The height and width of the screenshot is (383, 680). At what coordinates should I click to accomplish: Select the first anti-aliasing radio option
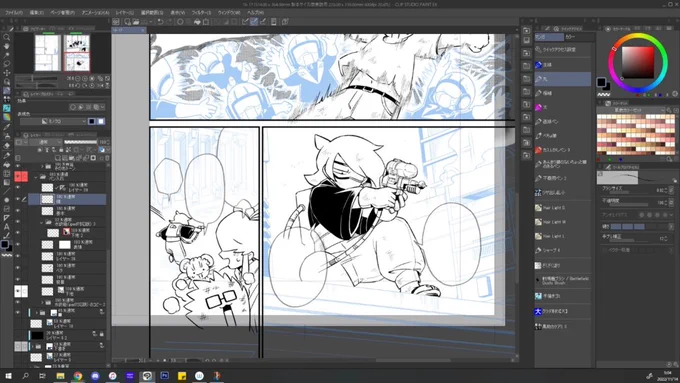[641, 215]
